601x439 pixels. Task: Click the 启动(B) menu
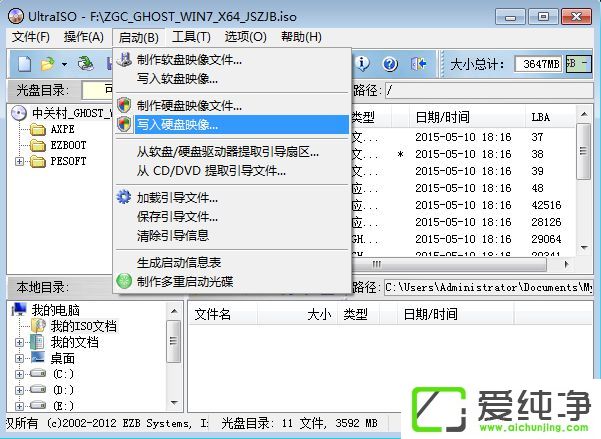pos(139,38)
